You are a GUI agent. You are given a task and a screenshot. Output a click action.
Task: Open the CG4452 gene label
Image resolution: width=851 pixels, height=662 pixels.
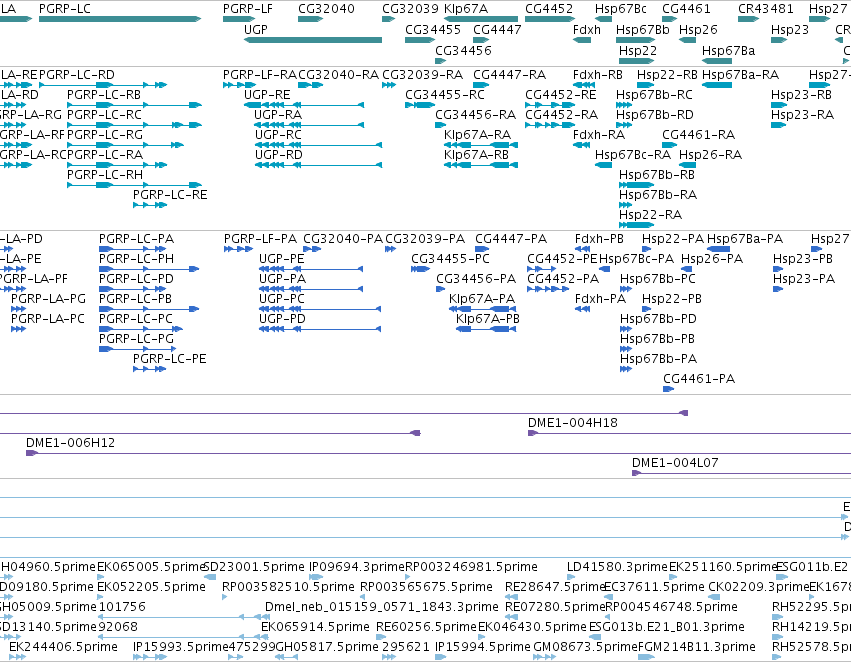point(549,9)
